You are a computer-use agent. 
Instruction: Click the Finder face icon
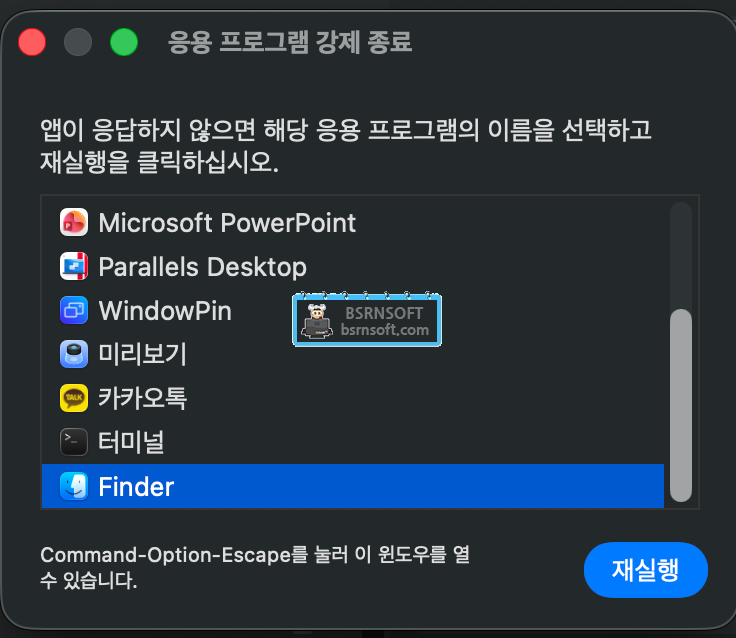(x=74, y=486)
